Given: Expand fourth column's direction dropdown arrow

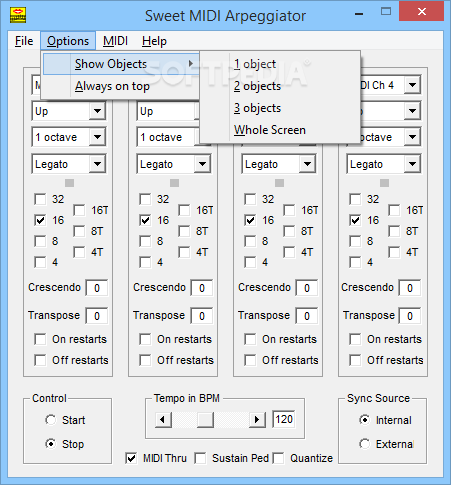Looking at the screenshot, I should coord(412,111).
